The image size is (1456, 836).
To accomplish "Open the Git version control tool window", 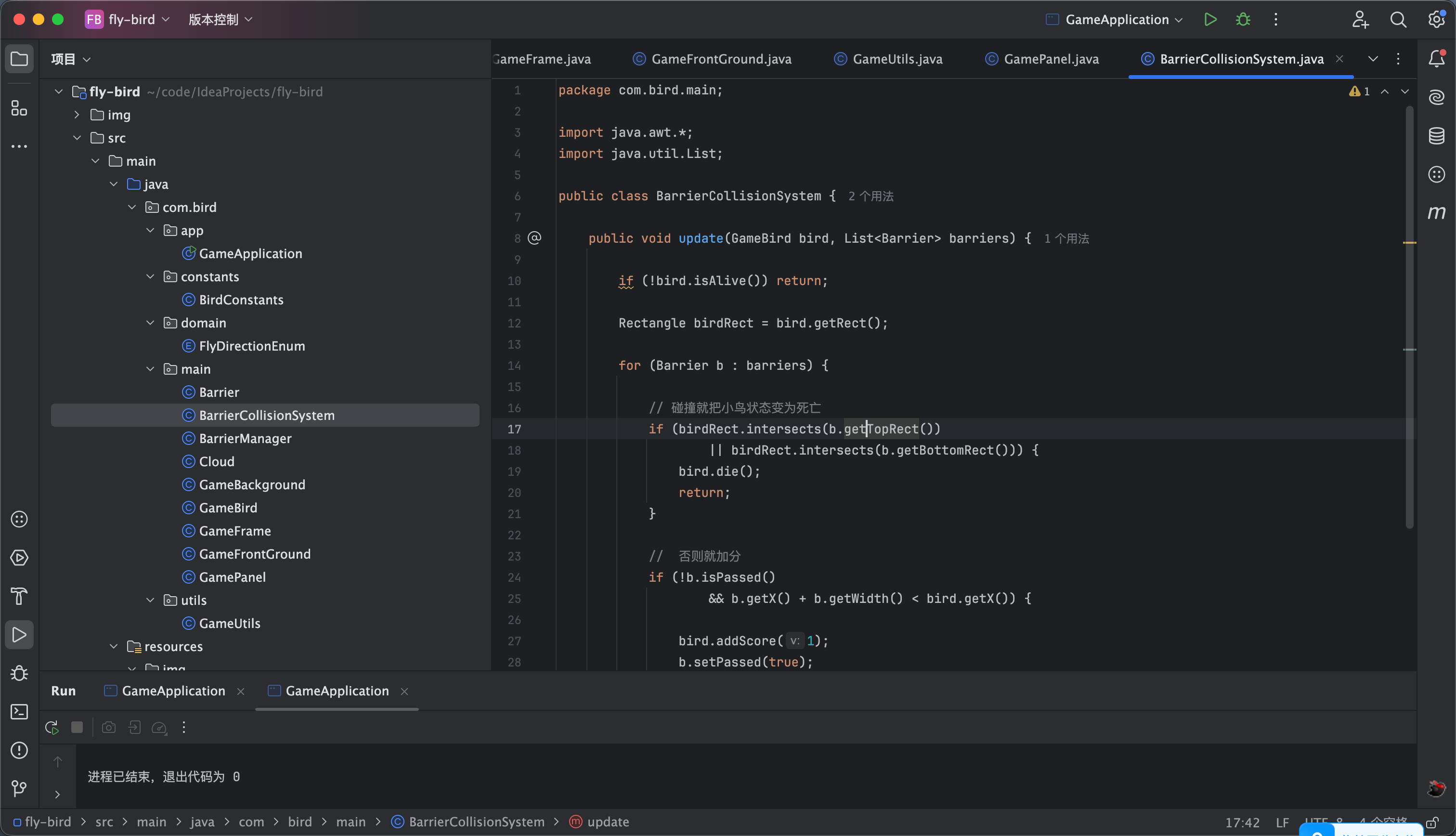I will (x=19, y=788).
